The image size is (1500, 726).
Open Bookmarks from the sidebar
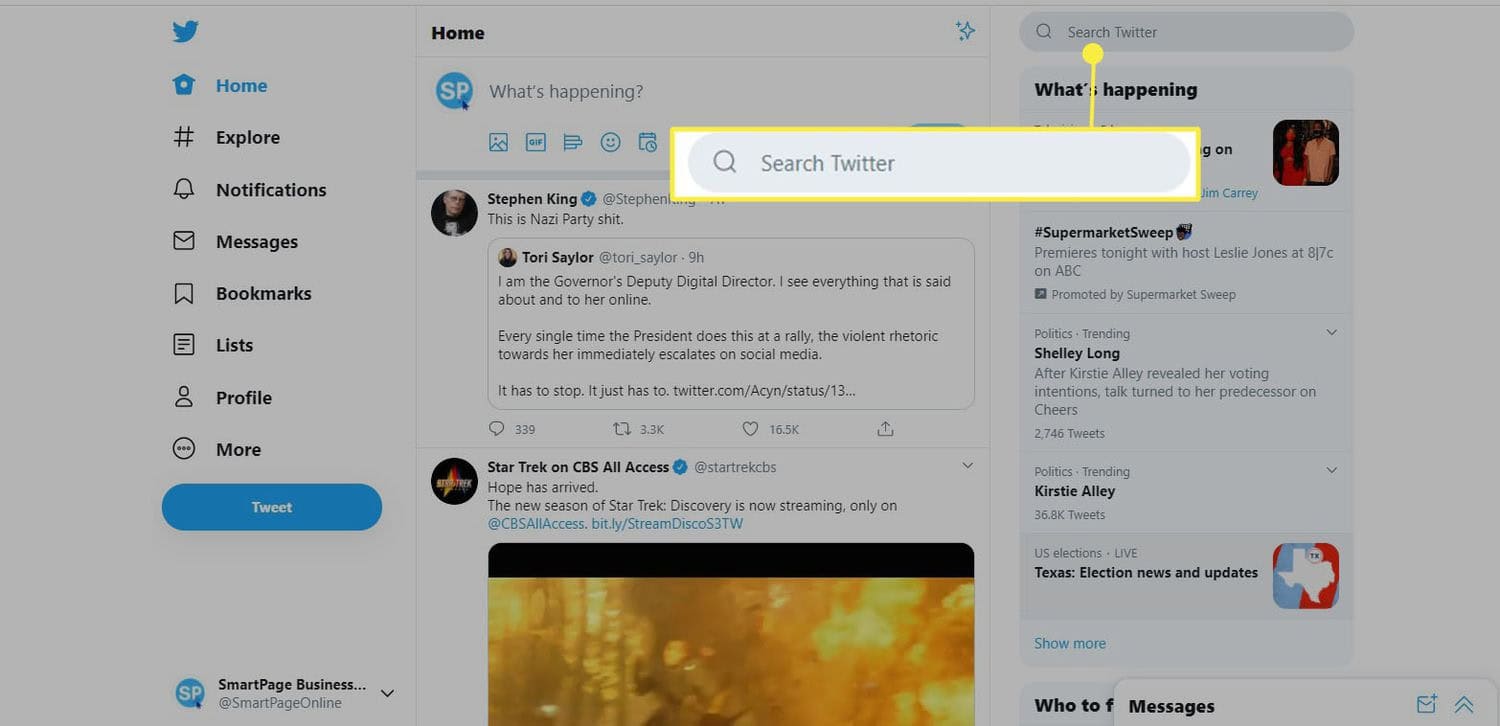(x=242, y=294)
